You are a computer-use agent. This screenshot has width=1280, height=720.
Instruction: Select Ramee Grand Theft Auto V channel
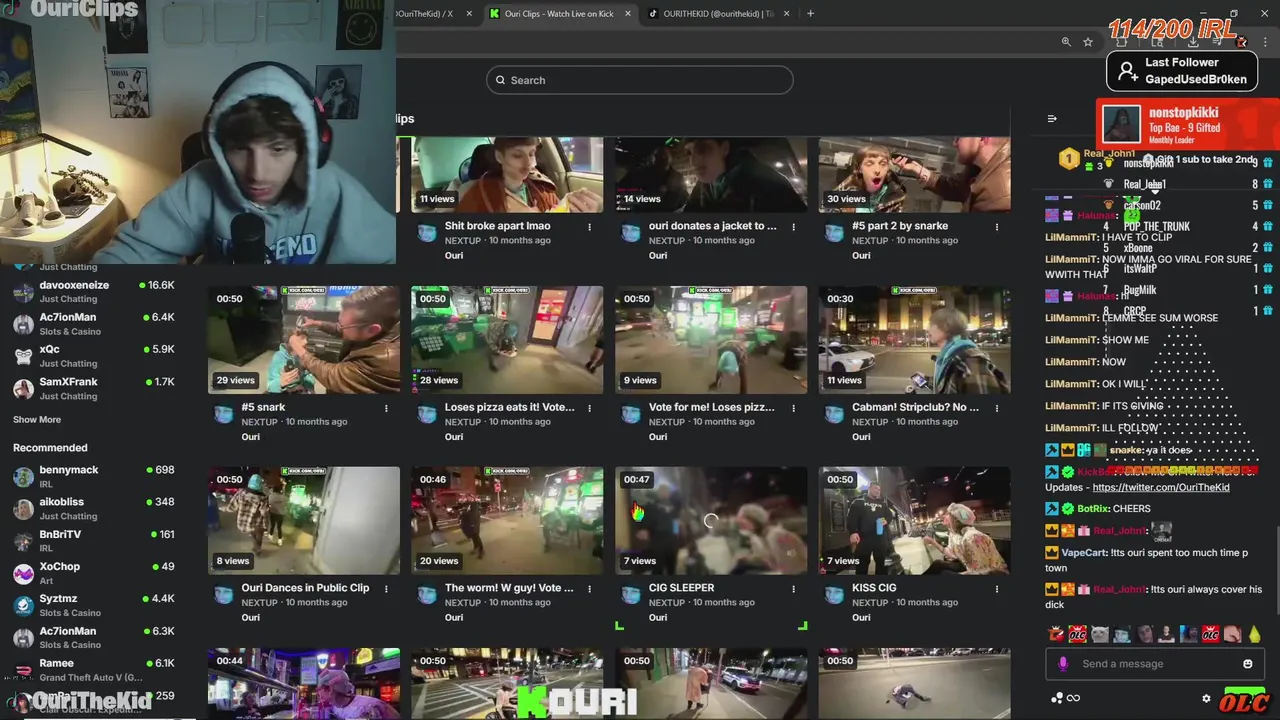pos(96,669)
